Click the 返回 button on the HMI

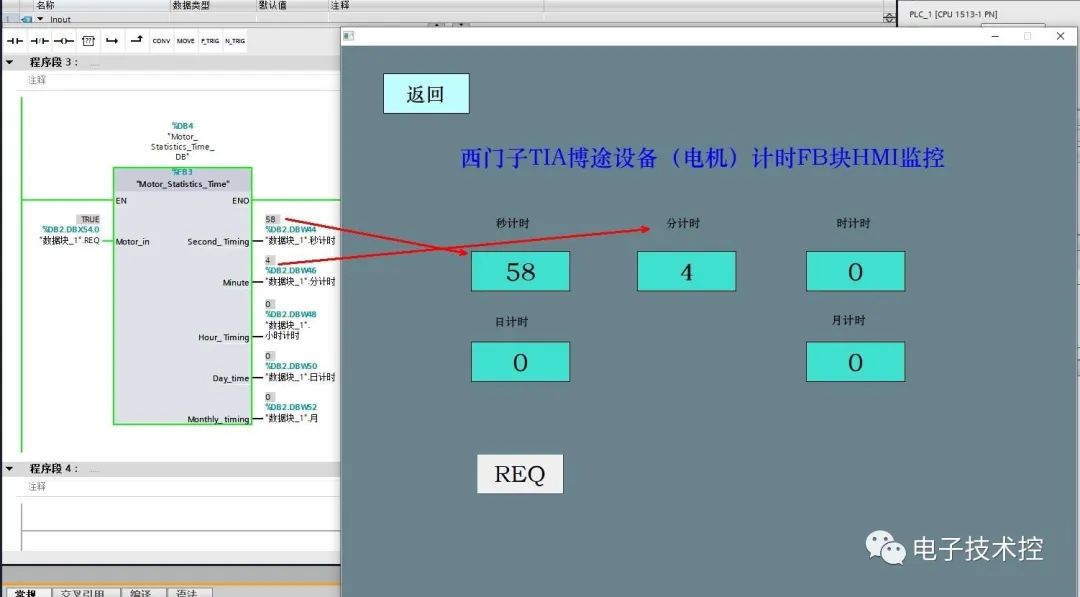coord(426,94)
